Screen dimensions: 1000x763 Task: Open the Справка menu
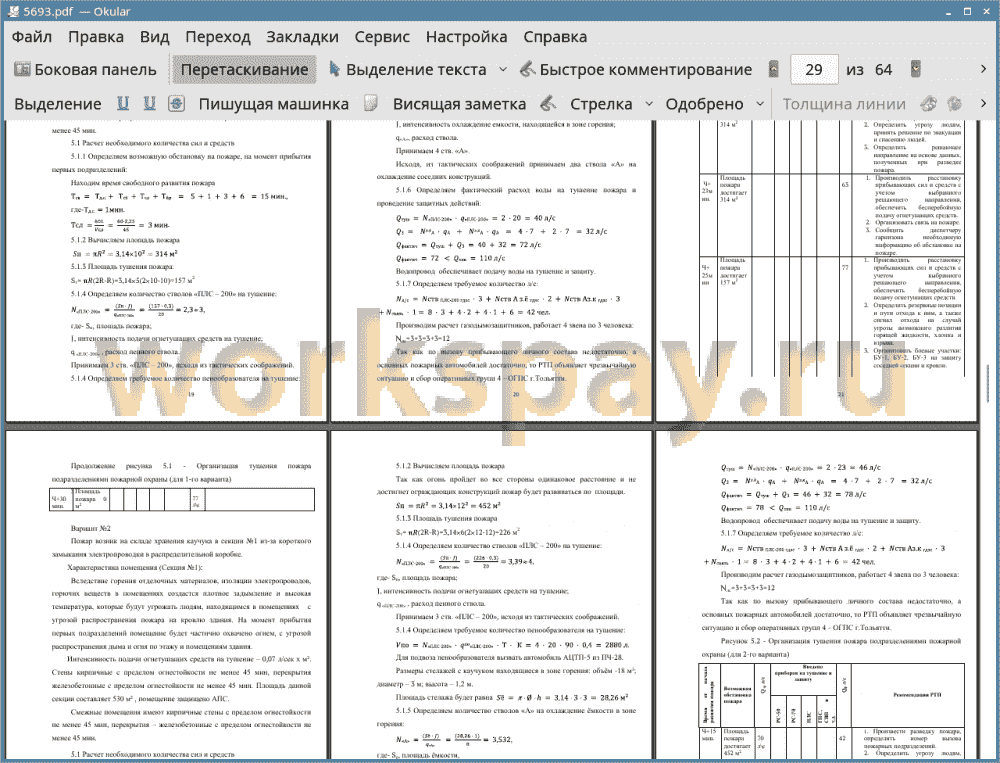[x=555, y=37]
